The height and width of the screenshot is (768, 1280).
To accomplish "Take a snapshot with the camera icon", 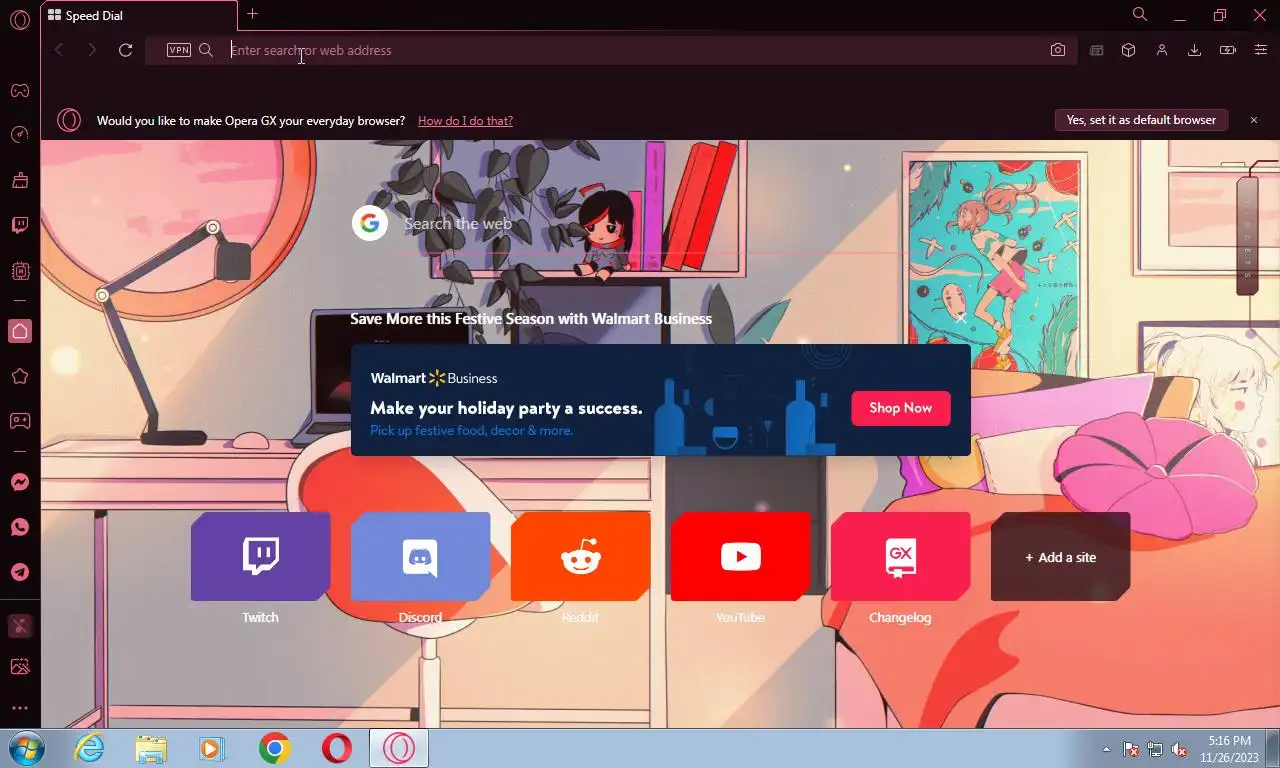I will (x=1058, y=50).
